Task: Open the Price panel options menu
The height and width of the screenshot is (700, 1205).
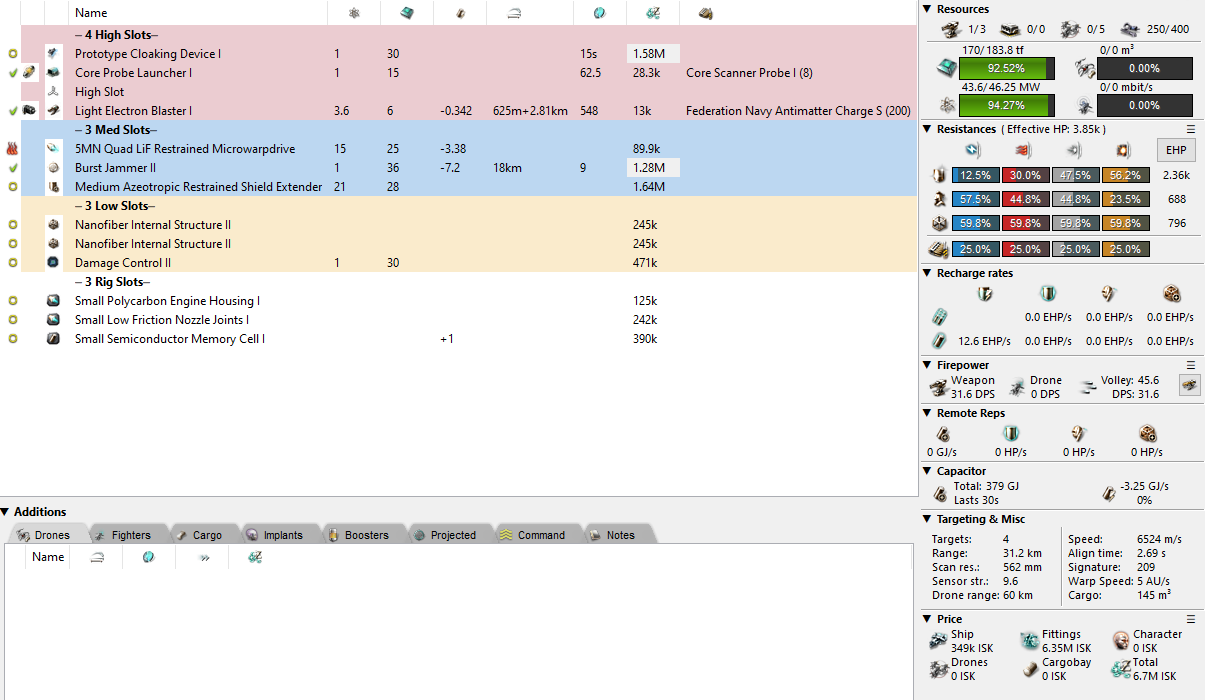Action: point(1190,619)
